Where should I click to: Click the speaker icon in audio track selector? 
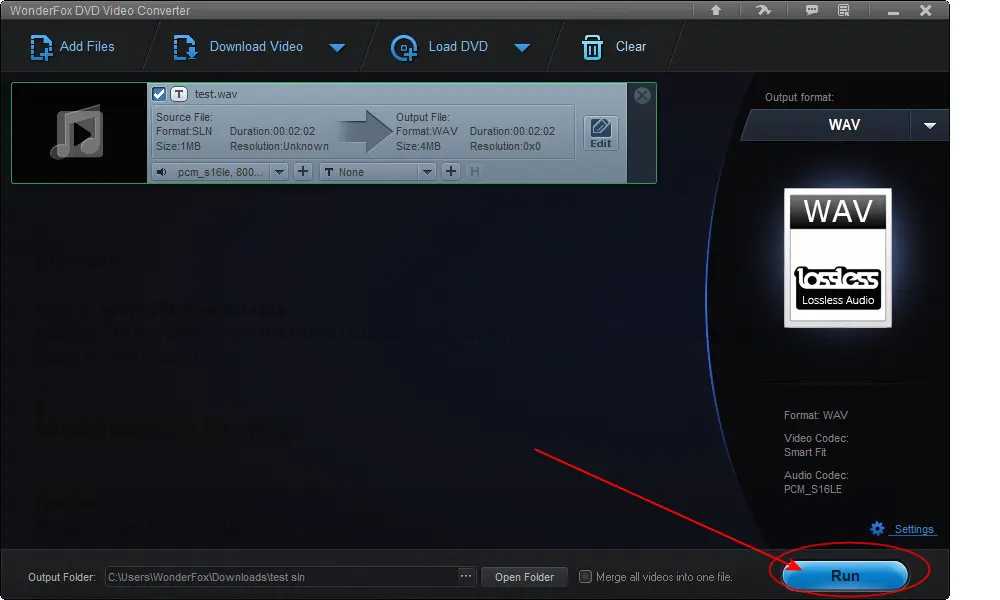162,172
